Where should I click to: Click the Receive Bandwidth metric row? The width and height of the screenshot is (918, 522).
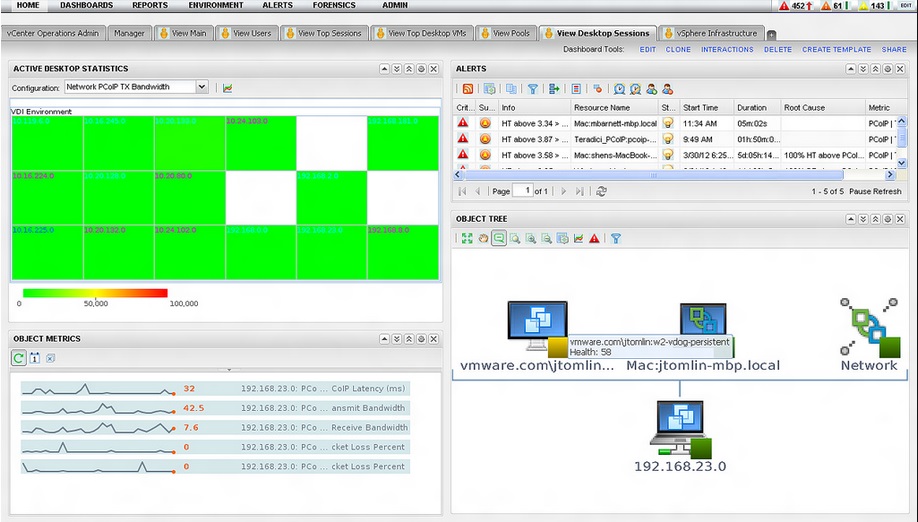coord(215,428)
